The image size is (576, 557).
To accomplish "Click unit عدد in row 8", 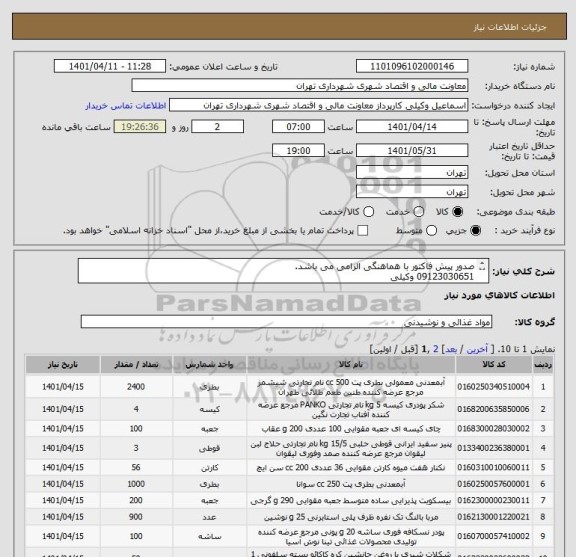I will [x=209, y=517].
